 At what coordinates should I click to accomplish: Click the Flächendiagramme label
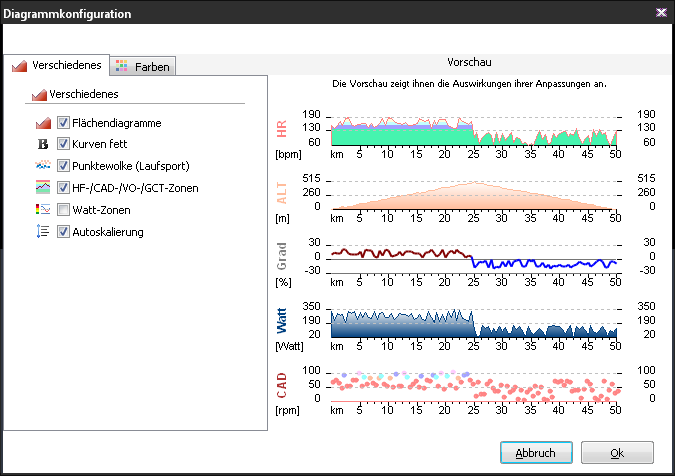[x=117, y=123]
